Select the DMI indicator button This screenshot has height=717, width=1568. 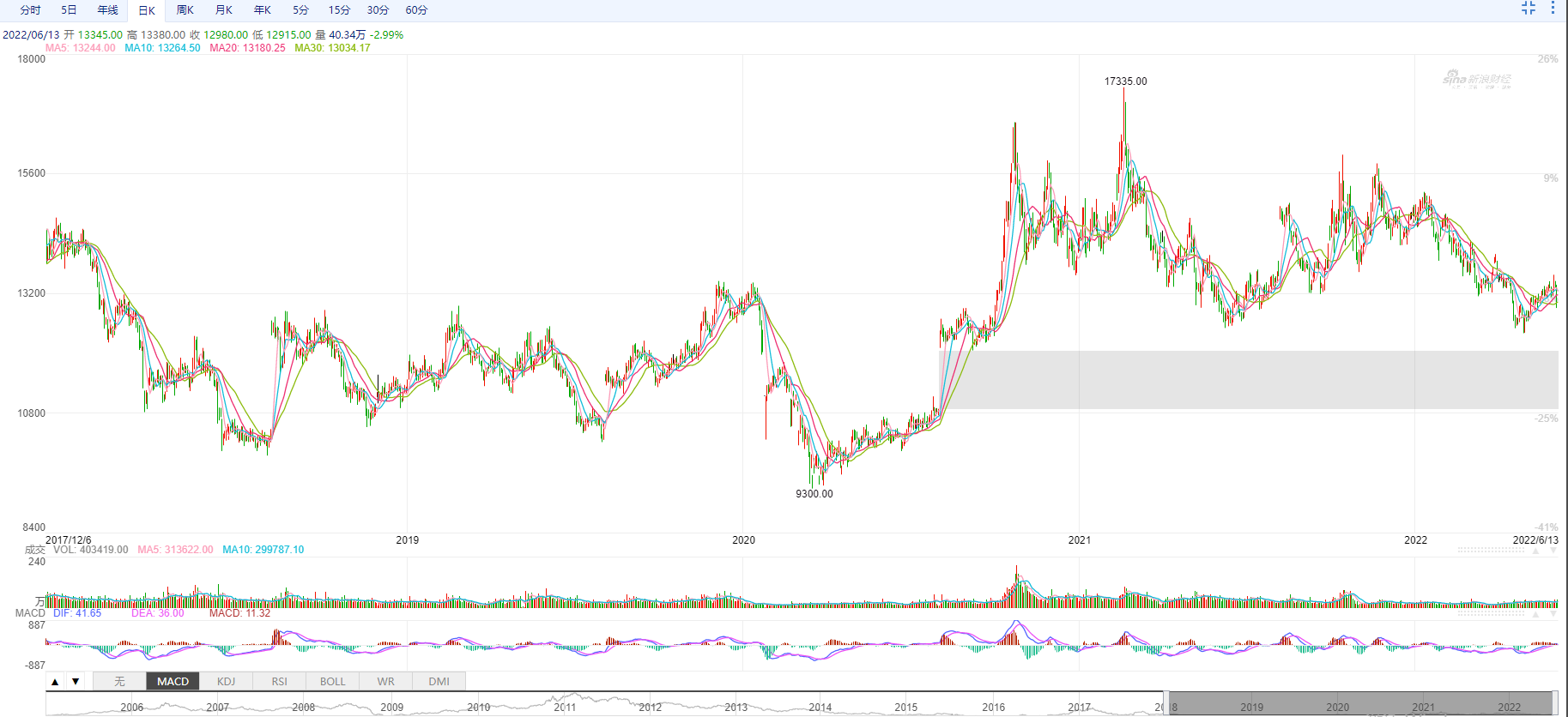point(439,682)
